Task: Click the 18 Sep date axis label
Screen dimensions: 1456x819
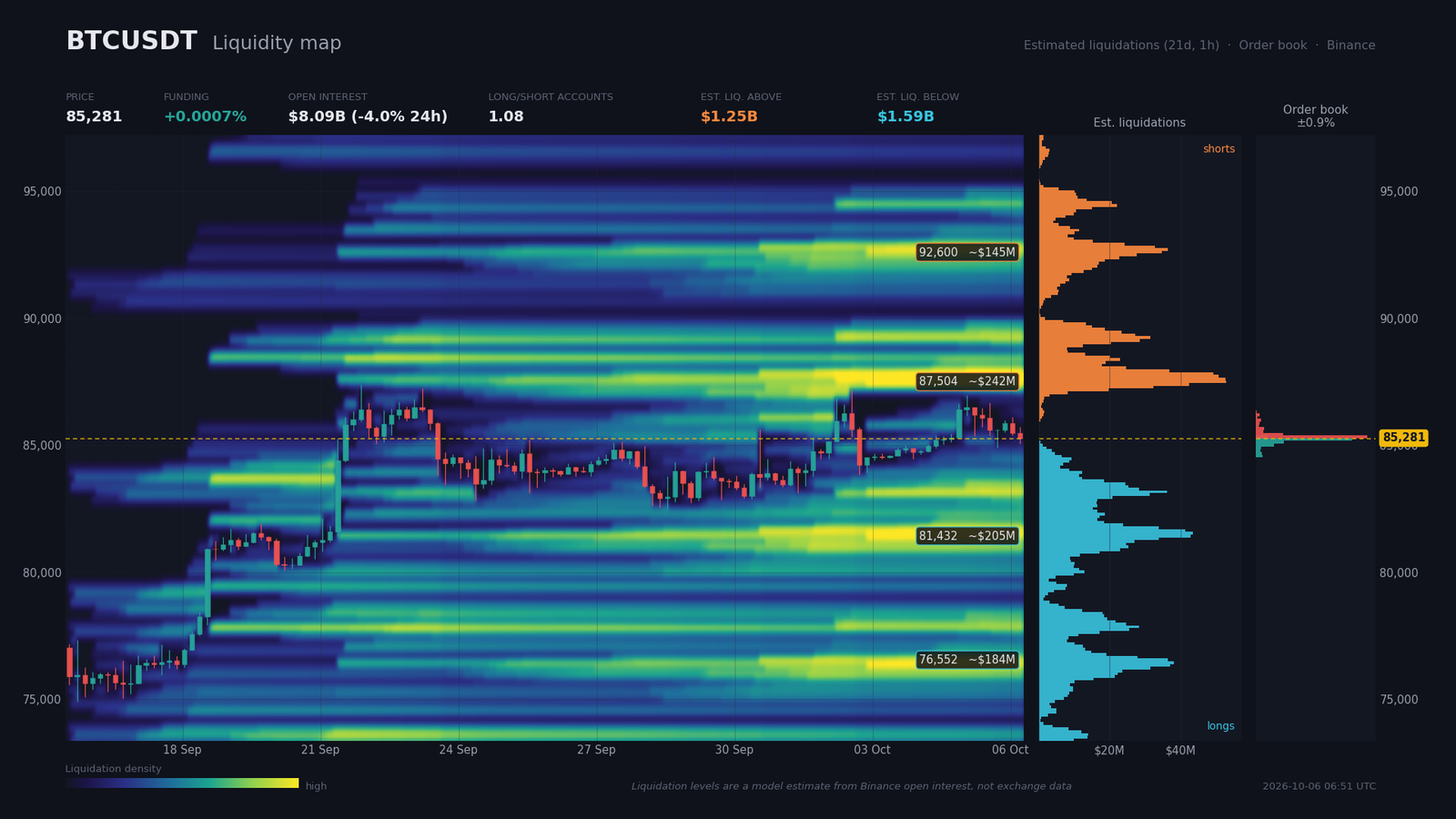Action: (182, 750)
